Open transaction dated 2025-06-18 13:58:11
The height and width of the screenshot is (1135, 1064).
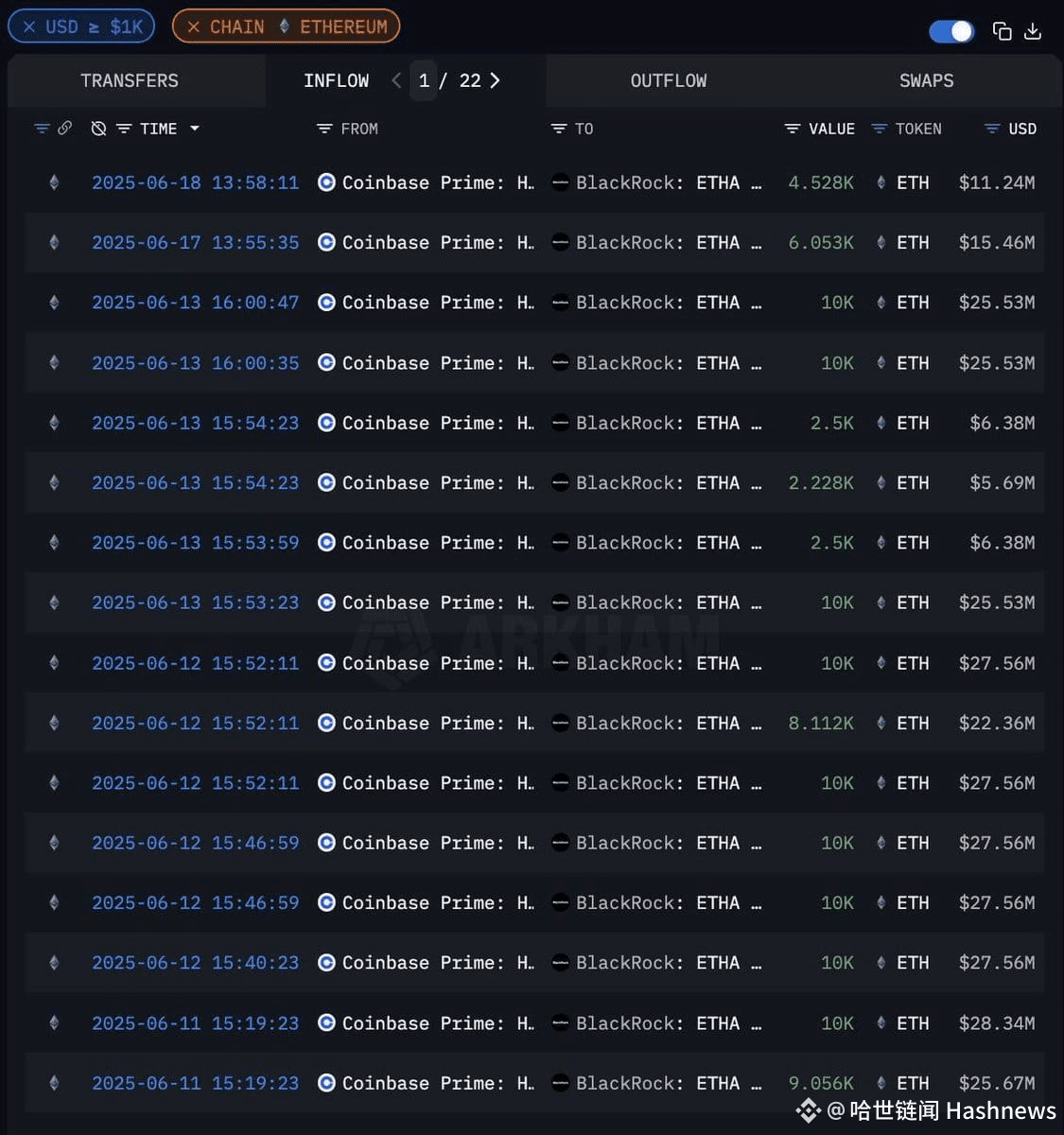click(195, 183)
